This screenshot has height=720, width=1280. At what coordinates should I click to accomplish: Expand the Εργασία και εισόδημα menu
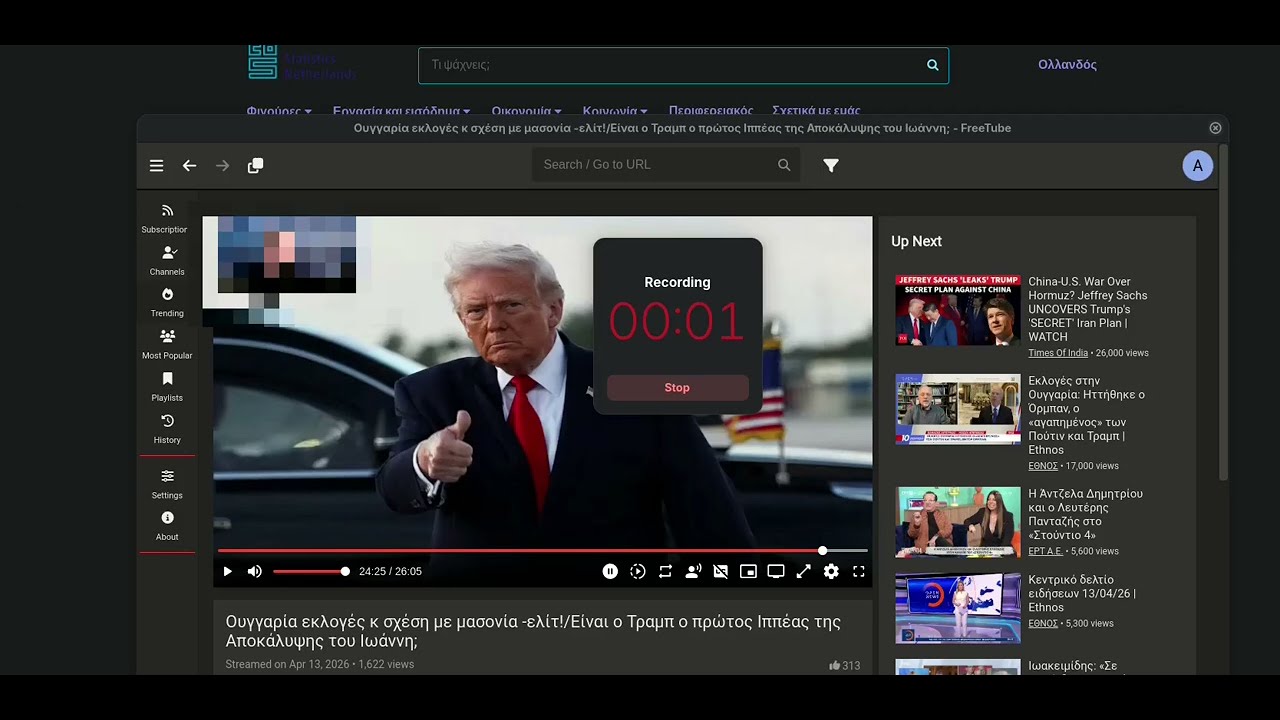click(401, 111)
